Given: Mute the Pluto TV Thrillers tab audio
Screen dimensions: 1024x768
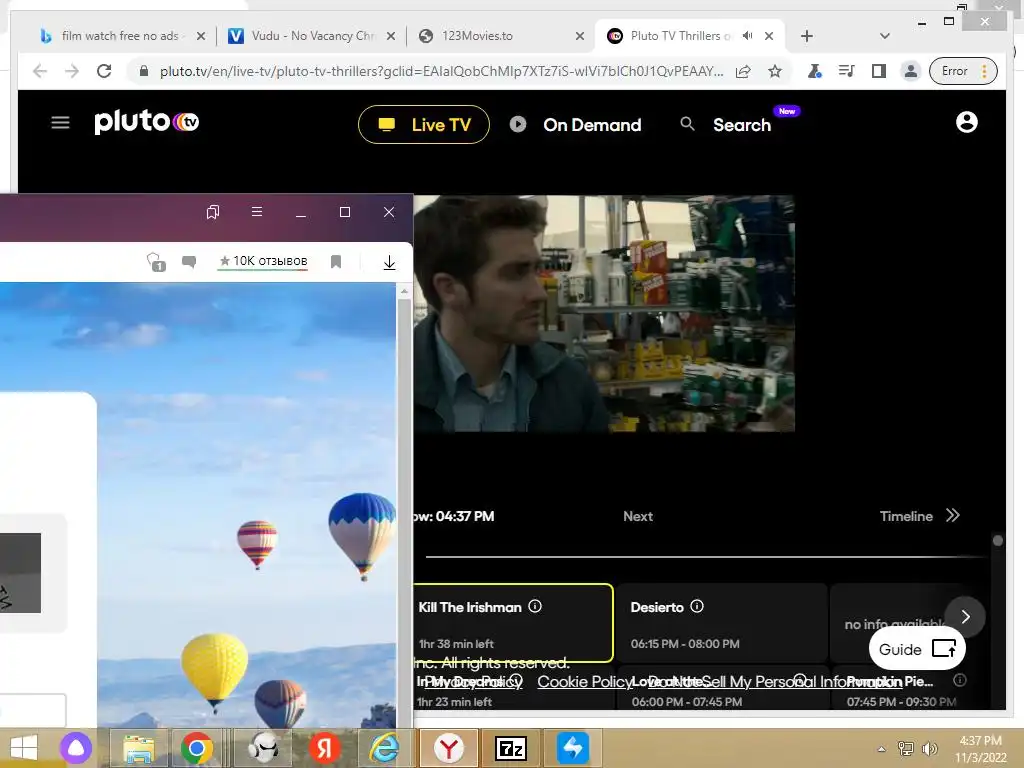Looking at the screenshot, I should click(x=748, y=36).
